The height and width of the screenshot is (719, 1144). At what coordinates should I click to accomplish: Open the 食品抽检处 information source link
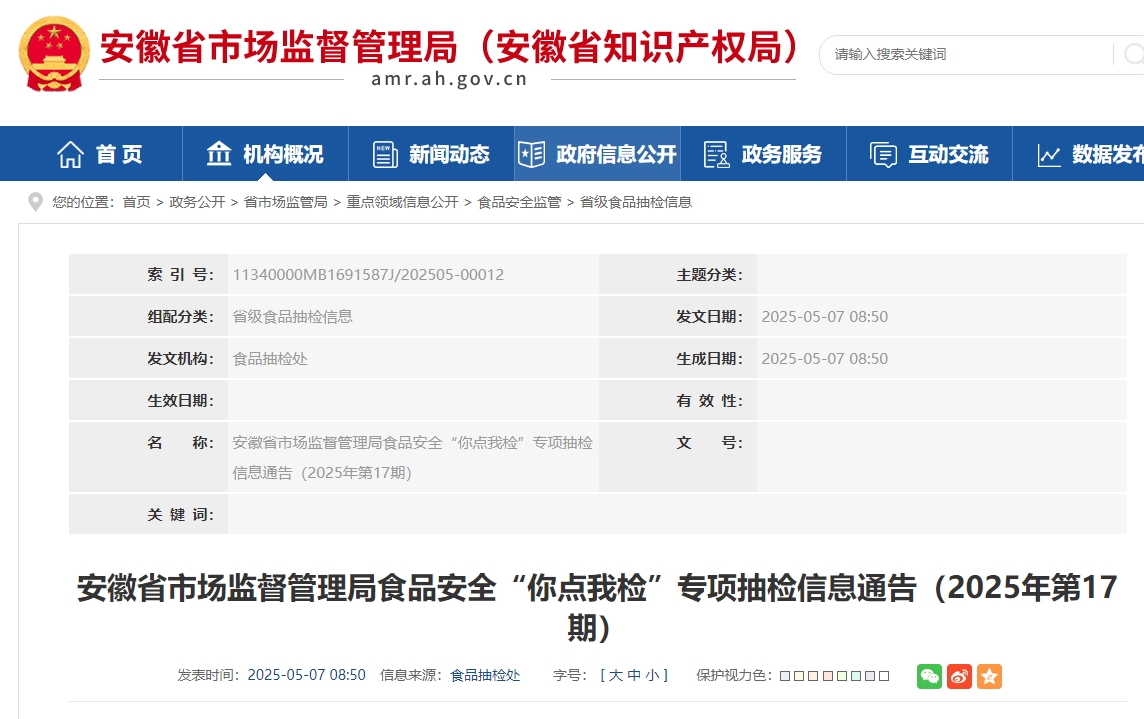point(485,675)
